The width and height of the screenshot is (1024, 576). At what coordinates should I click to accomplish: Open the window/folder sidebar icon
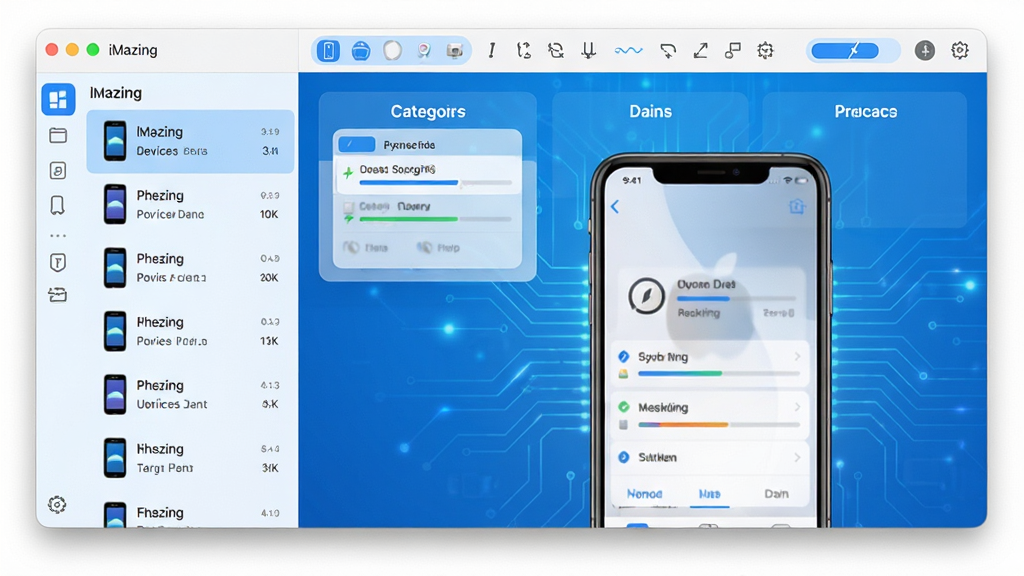[58, 135]
